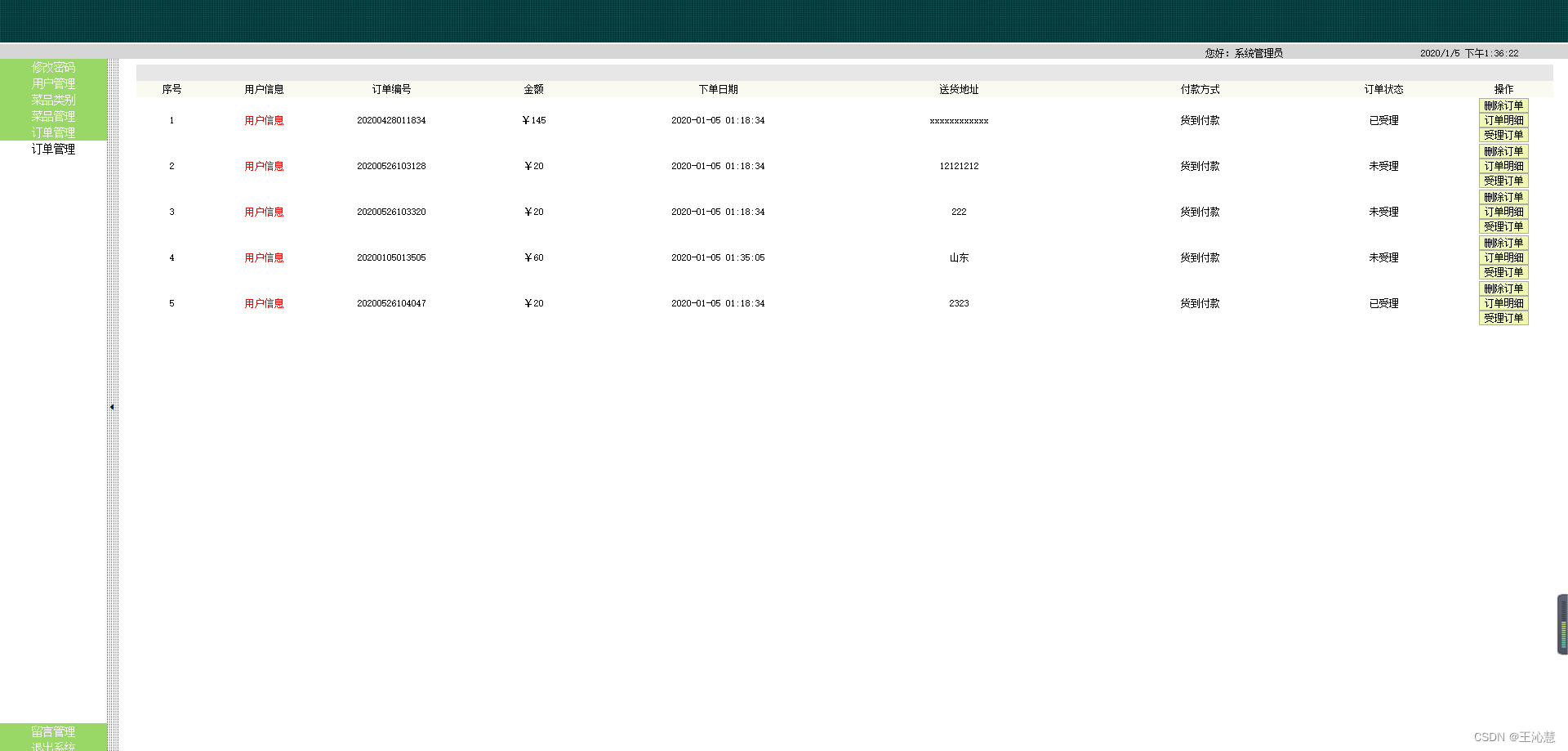Click 受理订单 for row 2
The width and height of the screenshot is (1568, 751).
[x=1503, y=181]
